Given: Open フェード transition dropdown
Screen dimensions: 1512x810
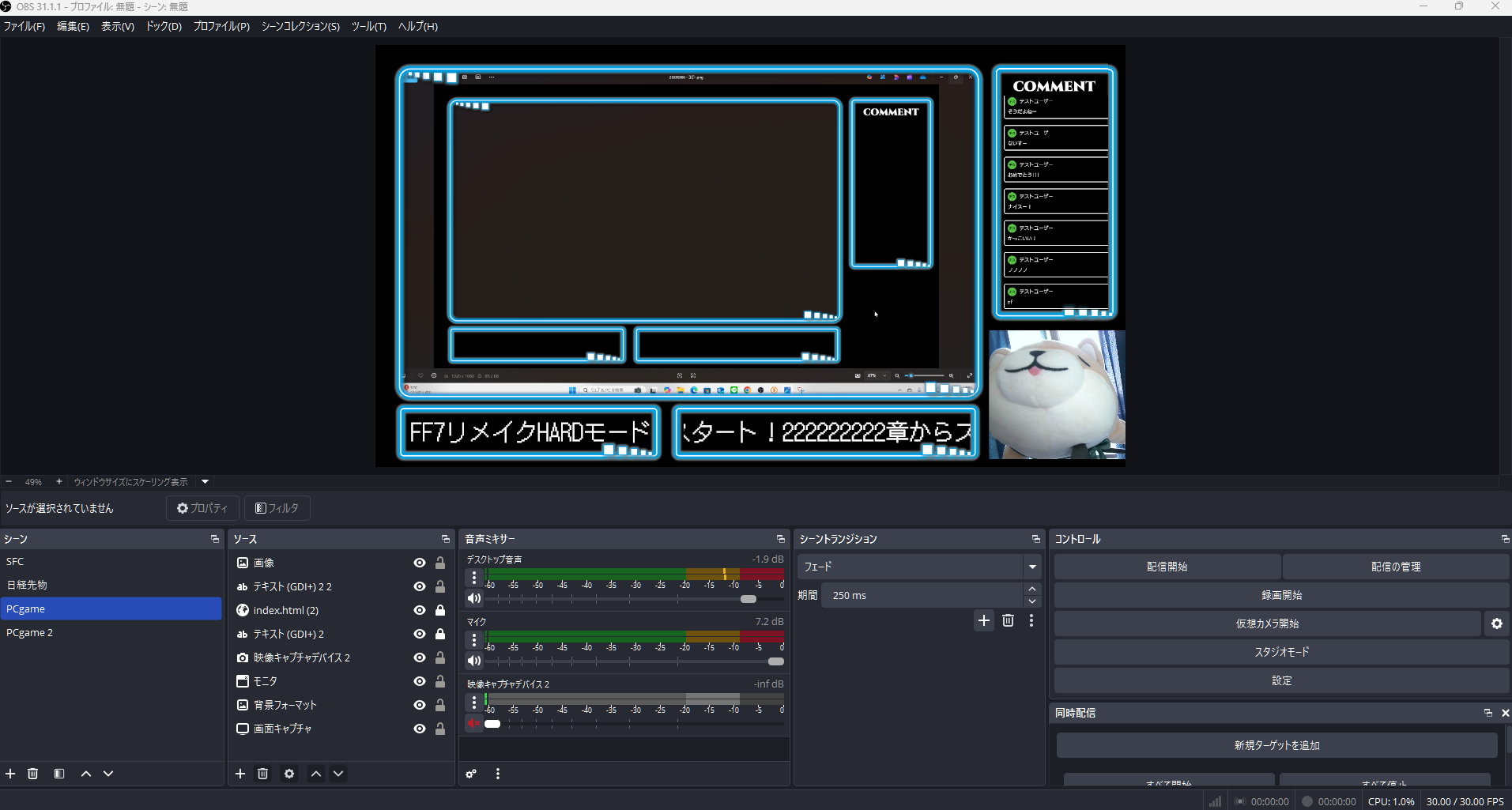Looking at the screenshot, I should pyautogui.click(x=1032, y=567).
